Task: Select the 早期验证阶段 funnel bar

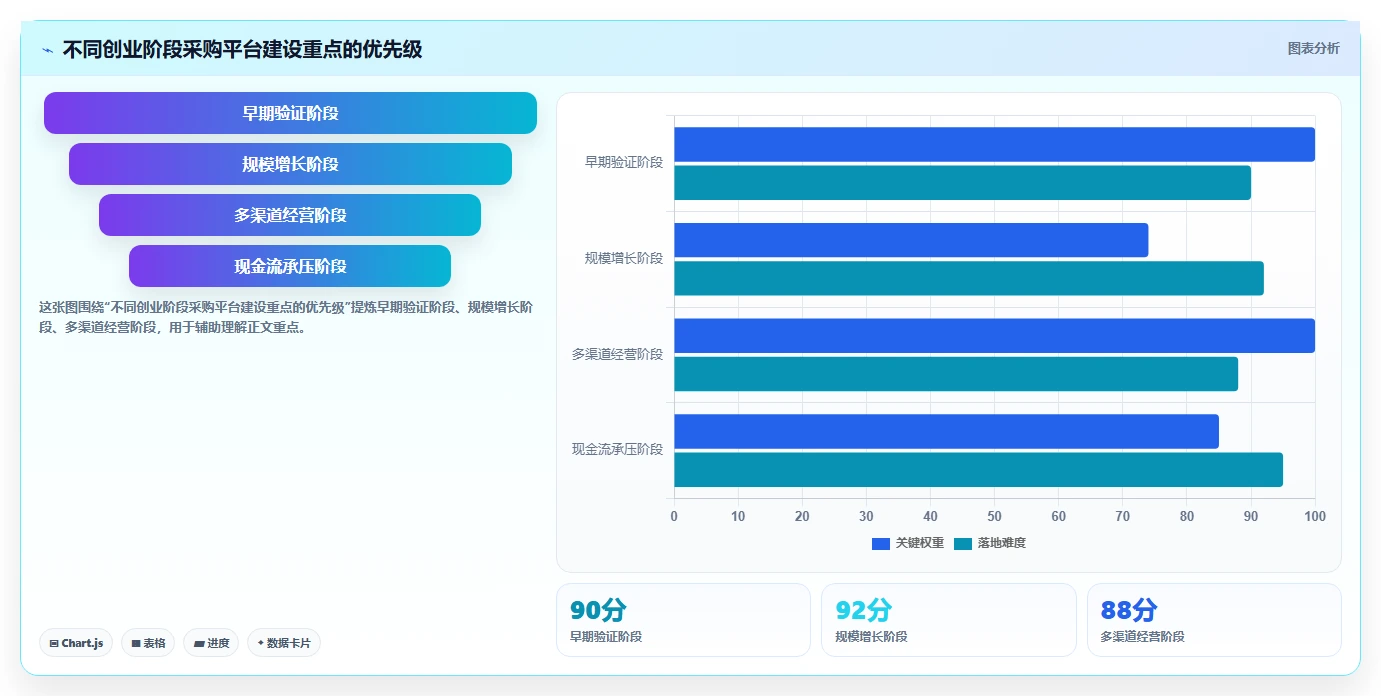Action: coord(290,113)
